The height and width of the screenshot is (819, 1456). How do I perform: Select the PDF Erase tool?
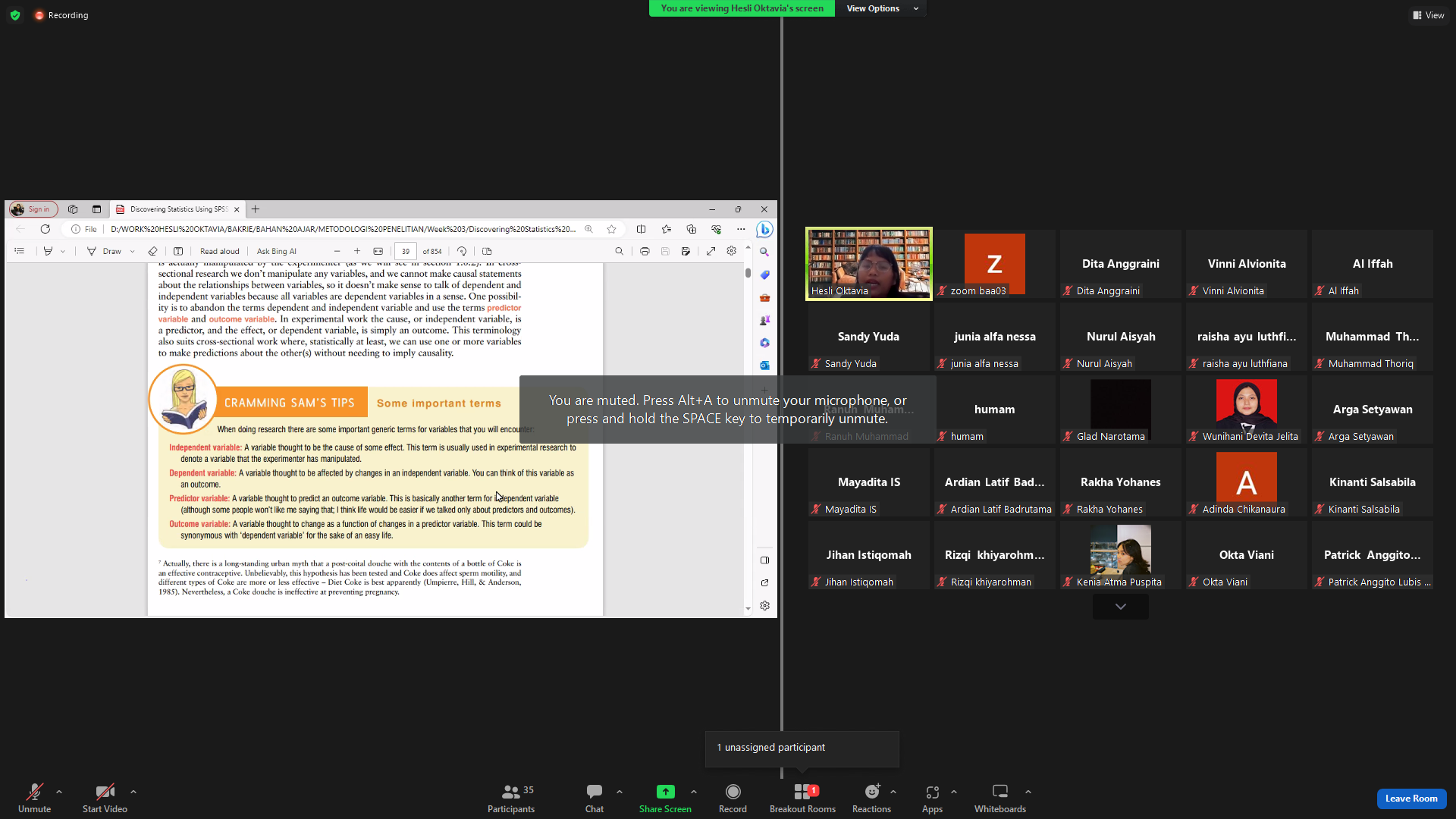pyautogui.click(x=152, y=251)
